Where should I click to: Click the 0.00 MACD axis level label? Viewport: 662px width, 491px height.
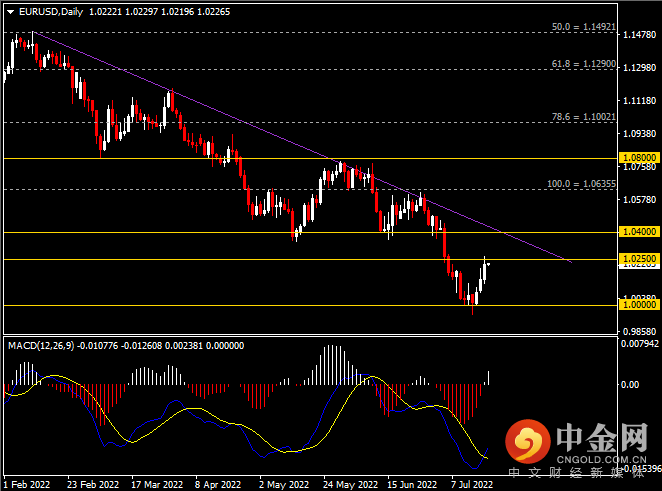pyautogui.click(x=630, y=385)
